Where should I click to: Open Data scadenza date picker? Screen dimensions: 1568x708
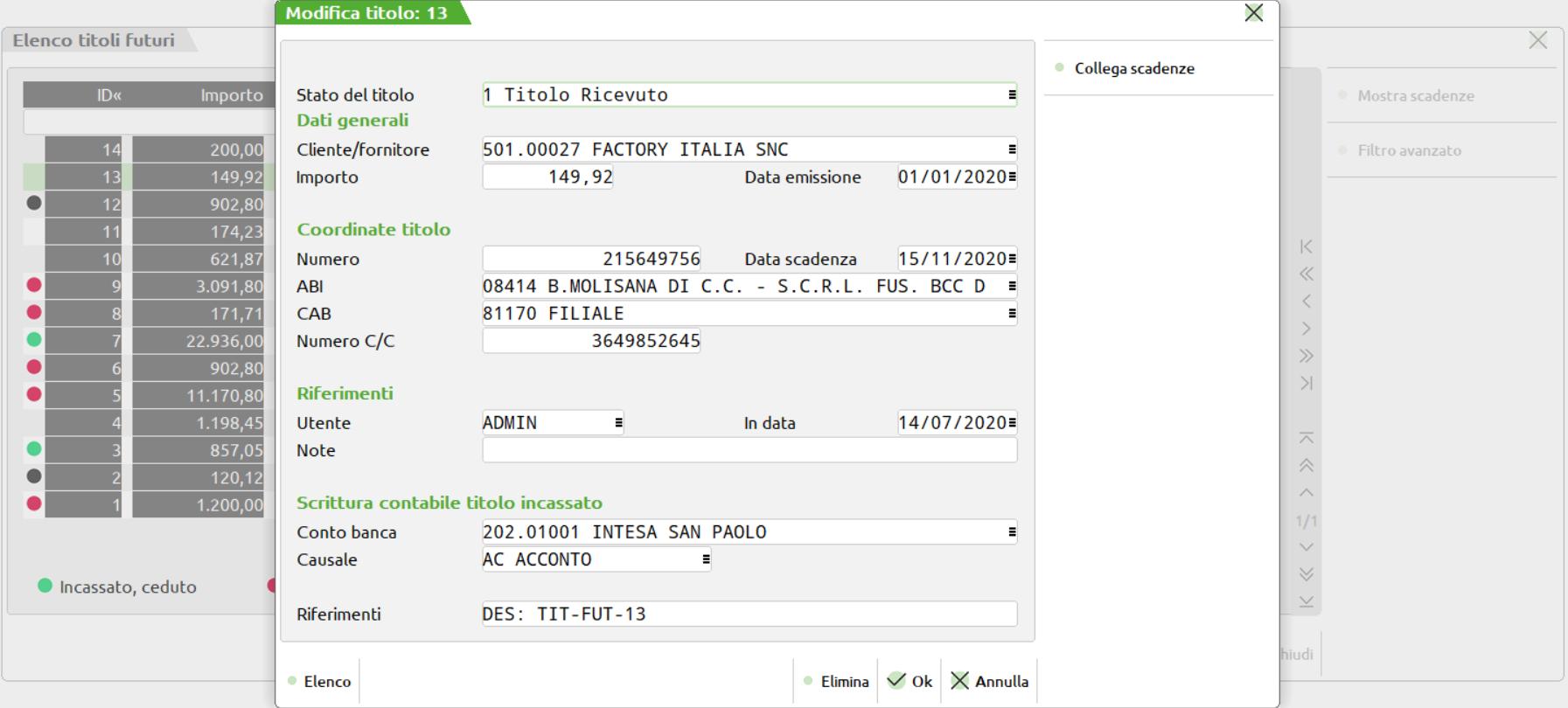[1012, 259]
